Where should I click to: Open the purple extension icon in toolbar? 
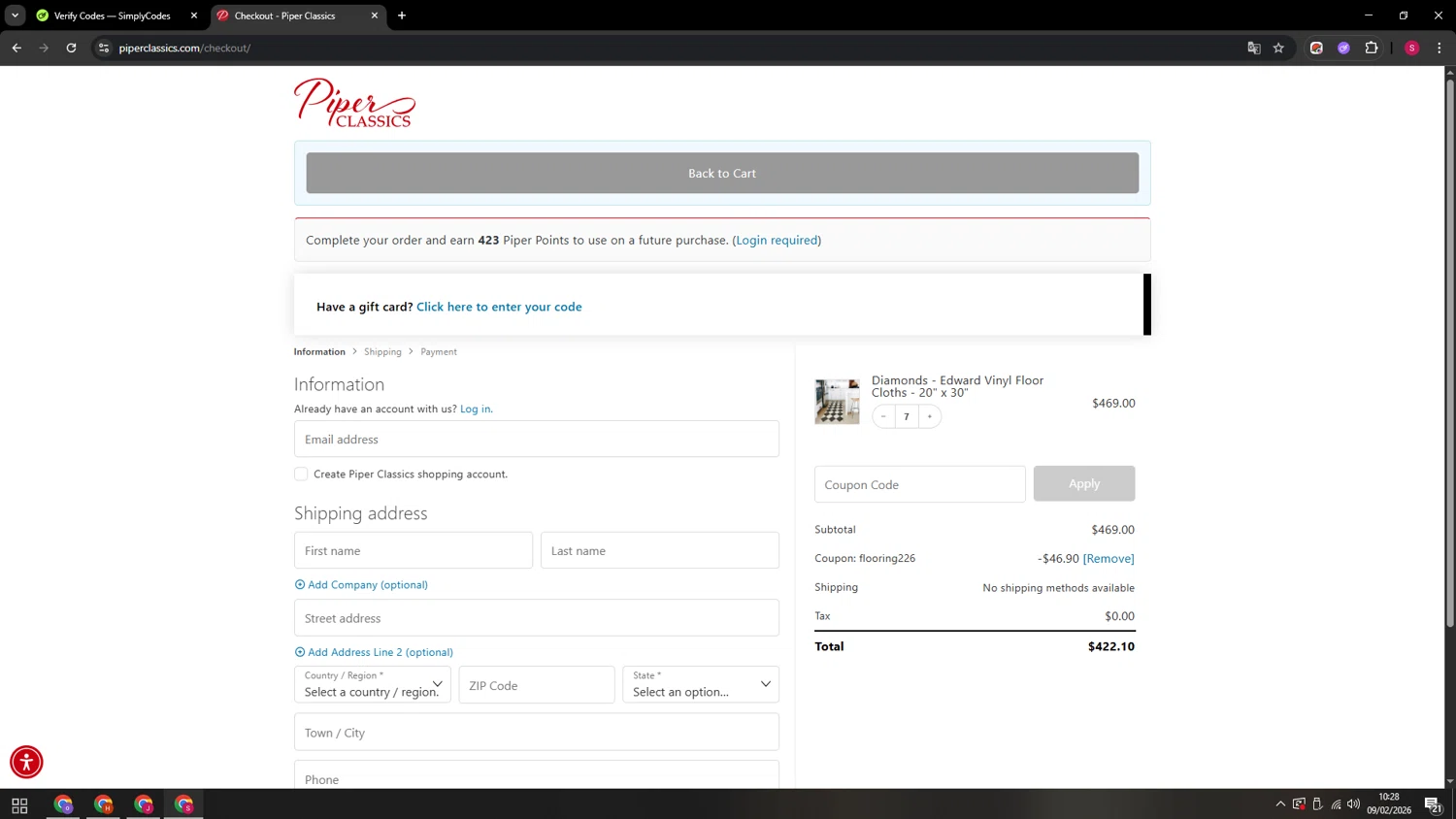[1343, 48]
